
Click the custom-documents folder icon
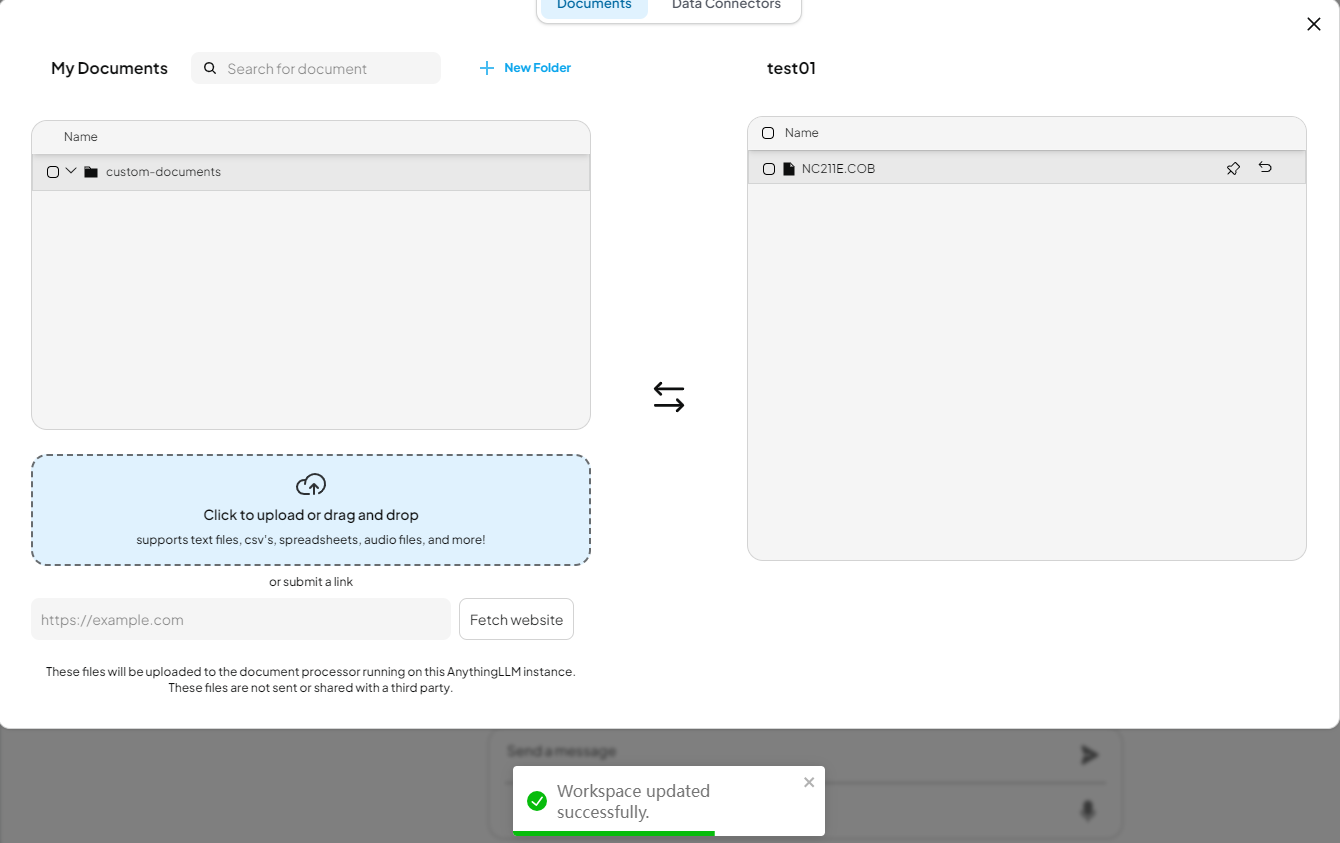(x=91, y=172)
